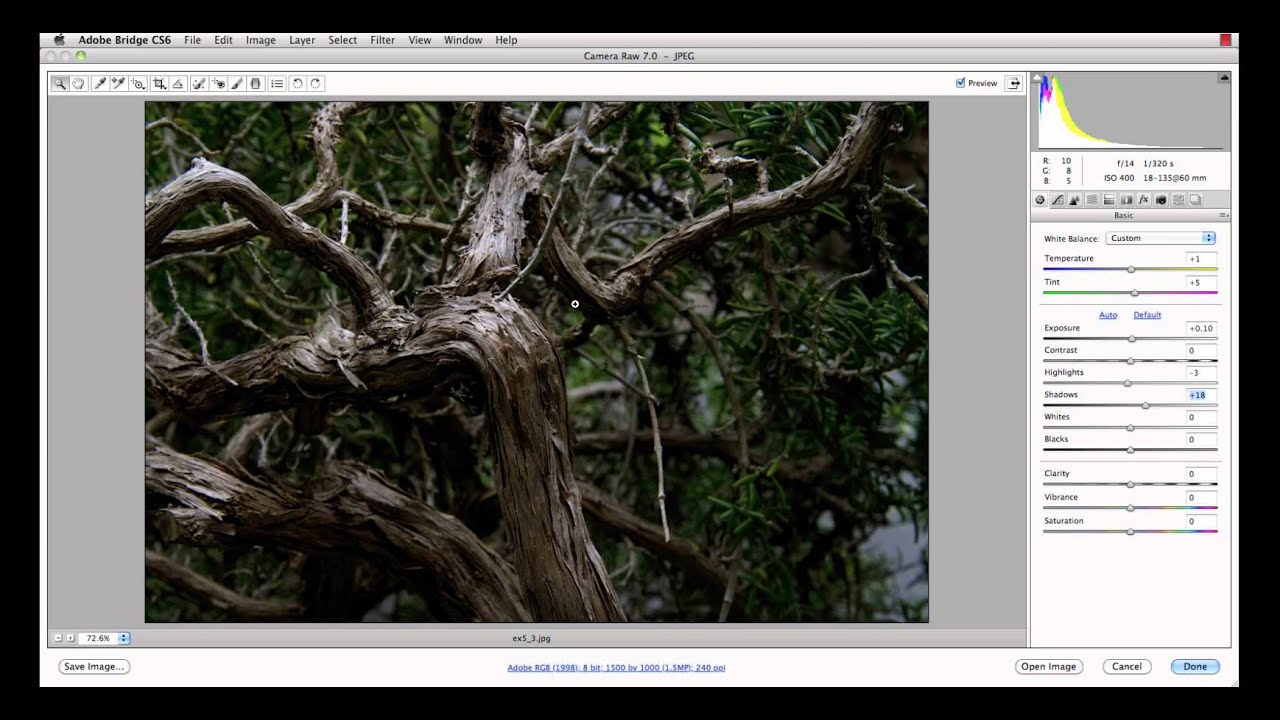
Task: Open the White Balance dropdown
Action: (1161, 238)
